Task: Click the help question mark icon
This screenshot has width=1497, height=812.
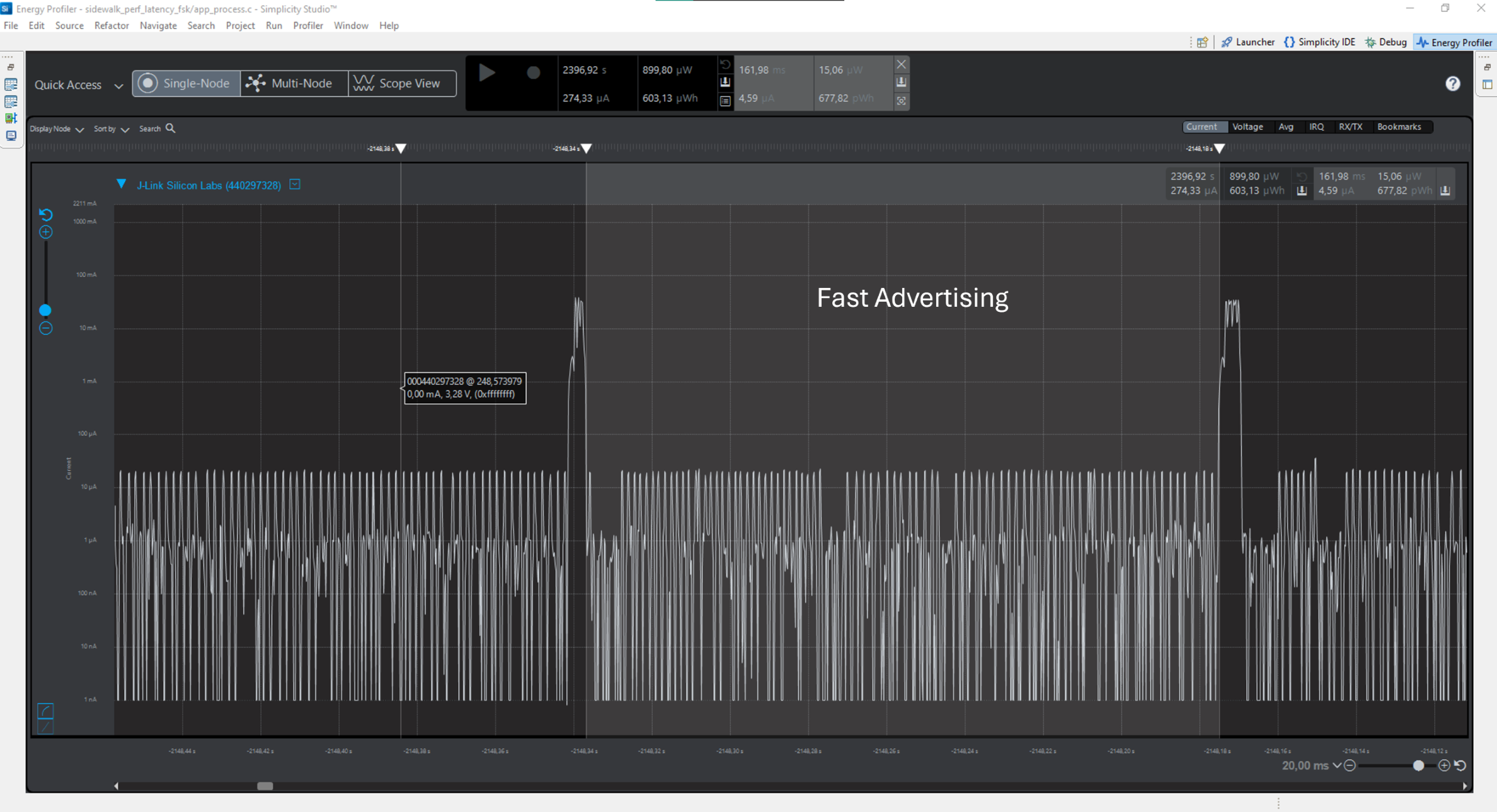Action: click(1452, 83)
